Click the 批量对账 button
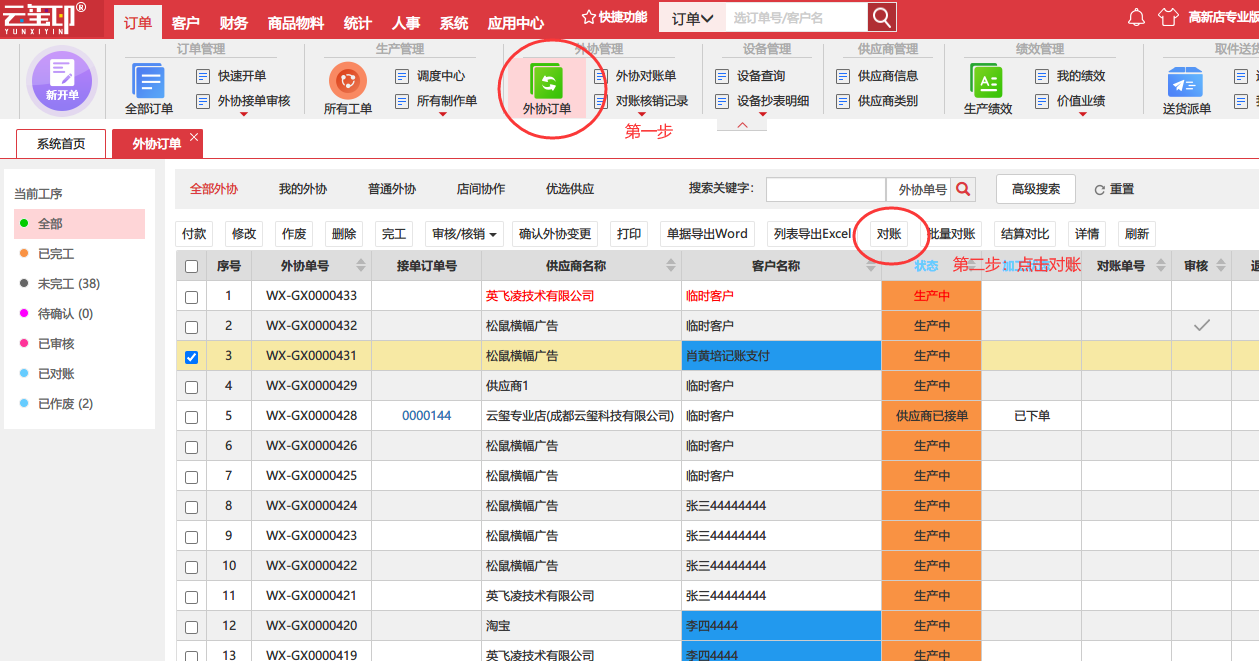Viewport: 1259px width, 661px height. [x=952, y=234]
